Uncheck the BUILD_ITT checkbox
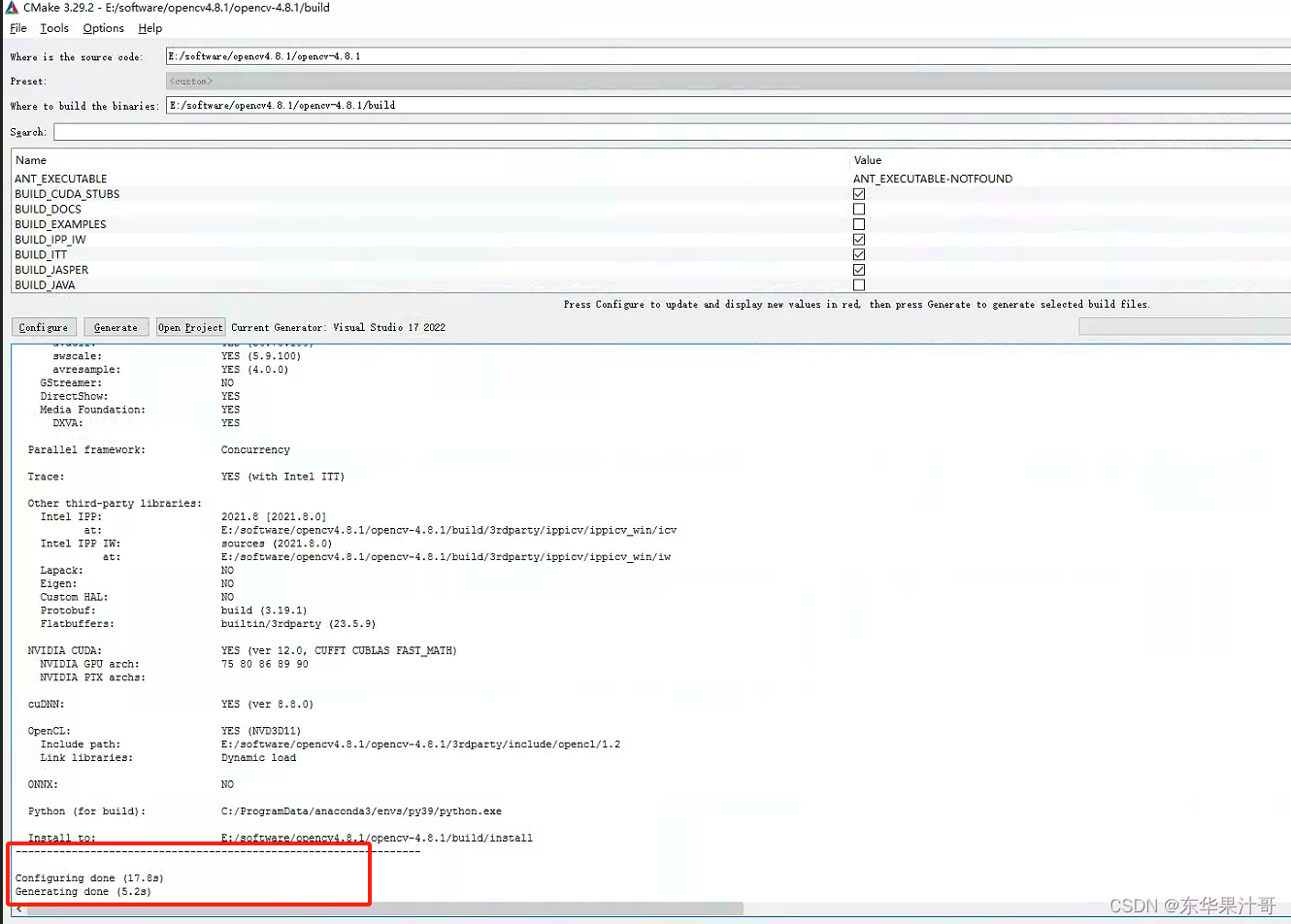The height and width of the screenshot is (924, 1291). [x=859, y=254]
